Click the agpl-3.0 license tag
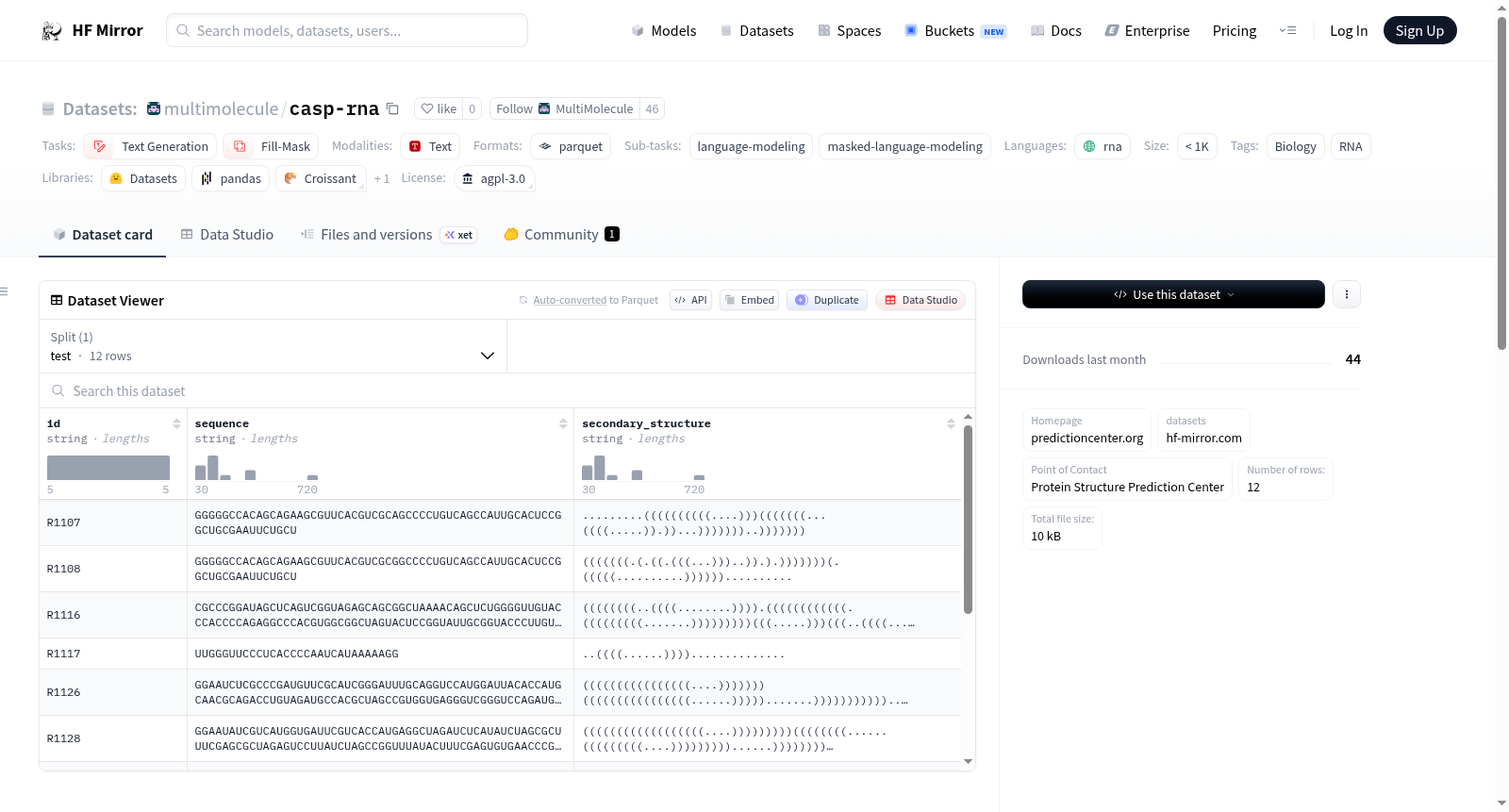 [x=495, y=178]
